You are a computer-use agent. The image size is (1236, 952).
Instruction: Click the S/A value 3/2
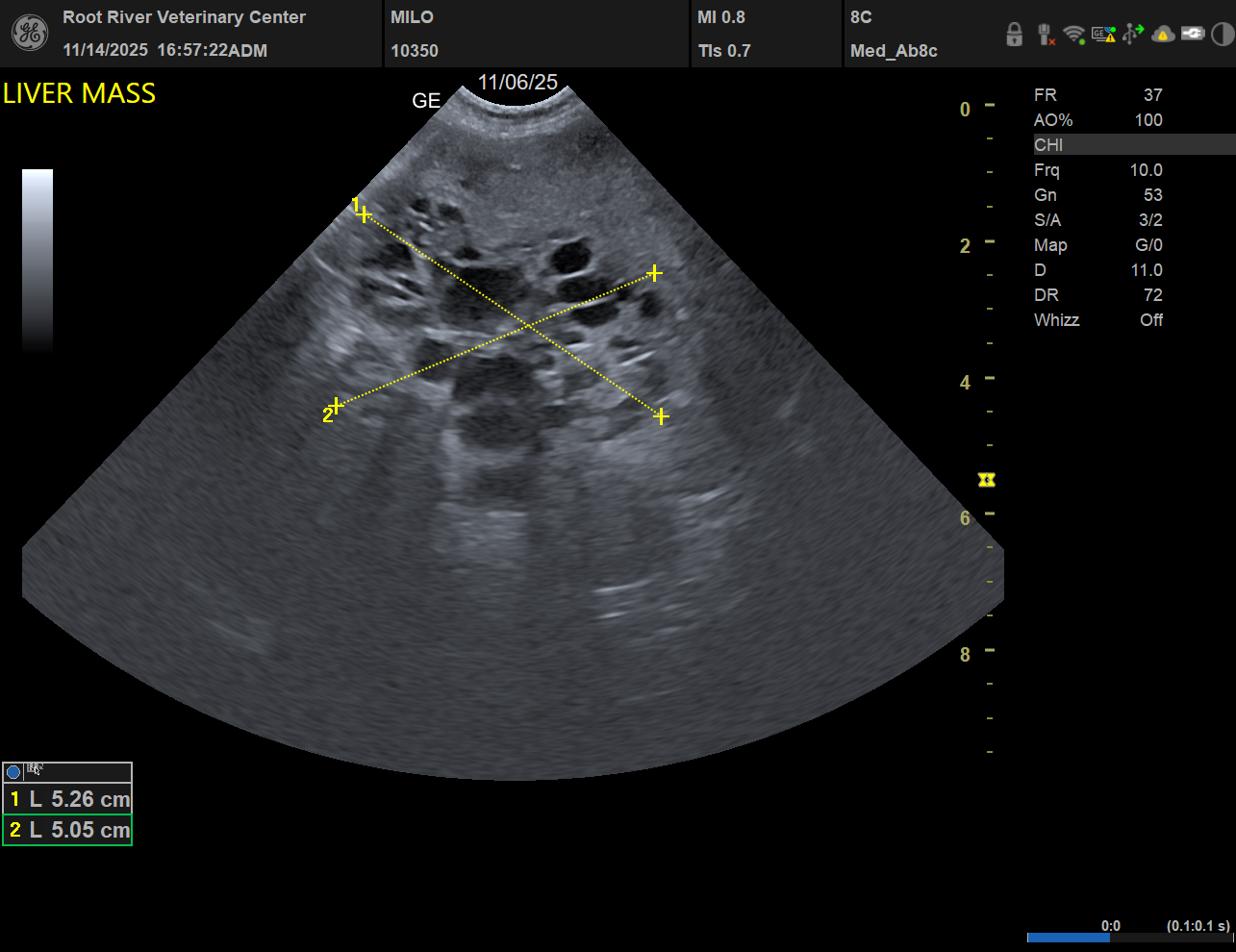pyautogui.click(x=1150, y=220)
